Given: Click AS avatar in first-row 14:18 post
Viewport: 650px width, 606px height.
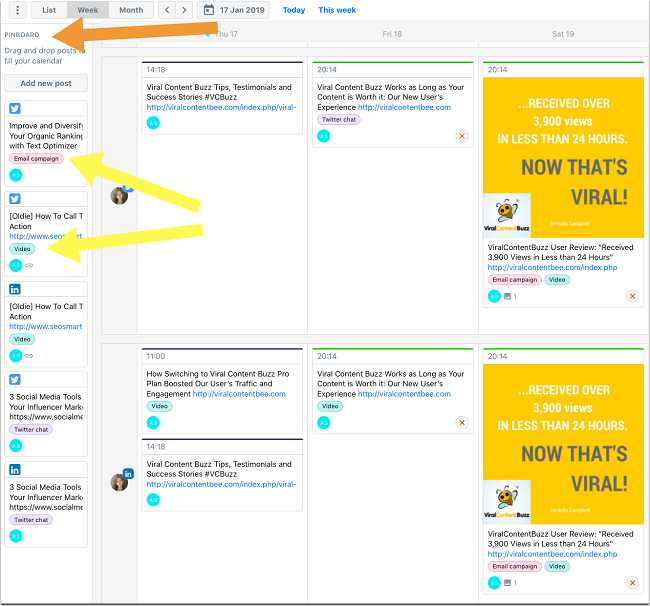Looking at the screenshot, I should 153,123.
